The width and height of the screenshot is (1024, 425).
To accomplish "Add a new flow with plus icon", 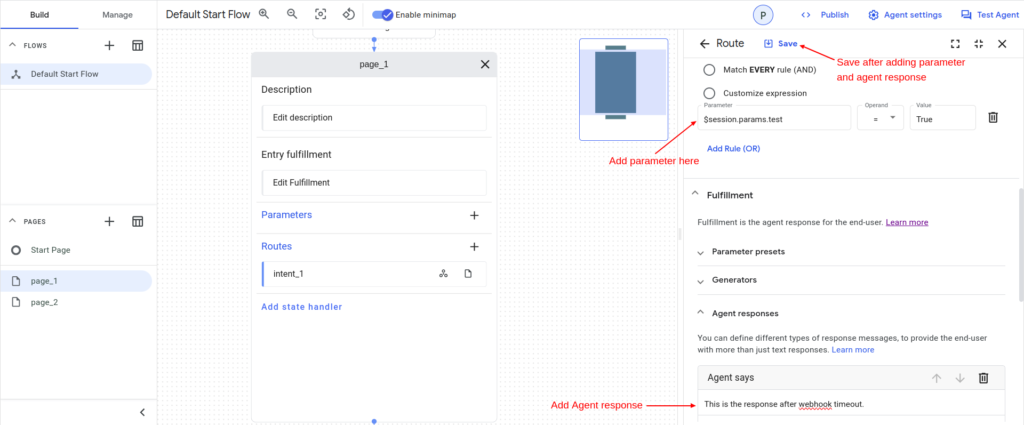I will pos(110,46).
